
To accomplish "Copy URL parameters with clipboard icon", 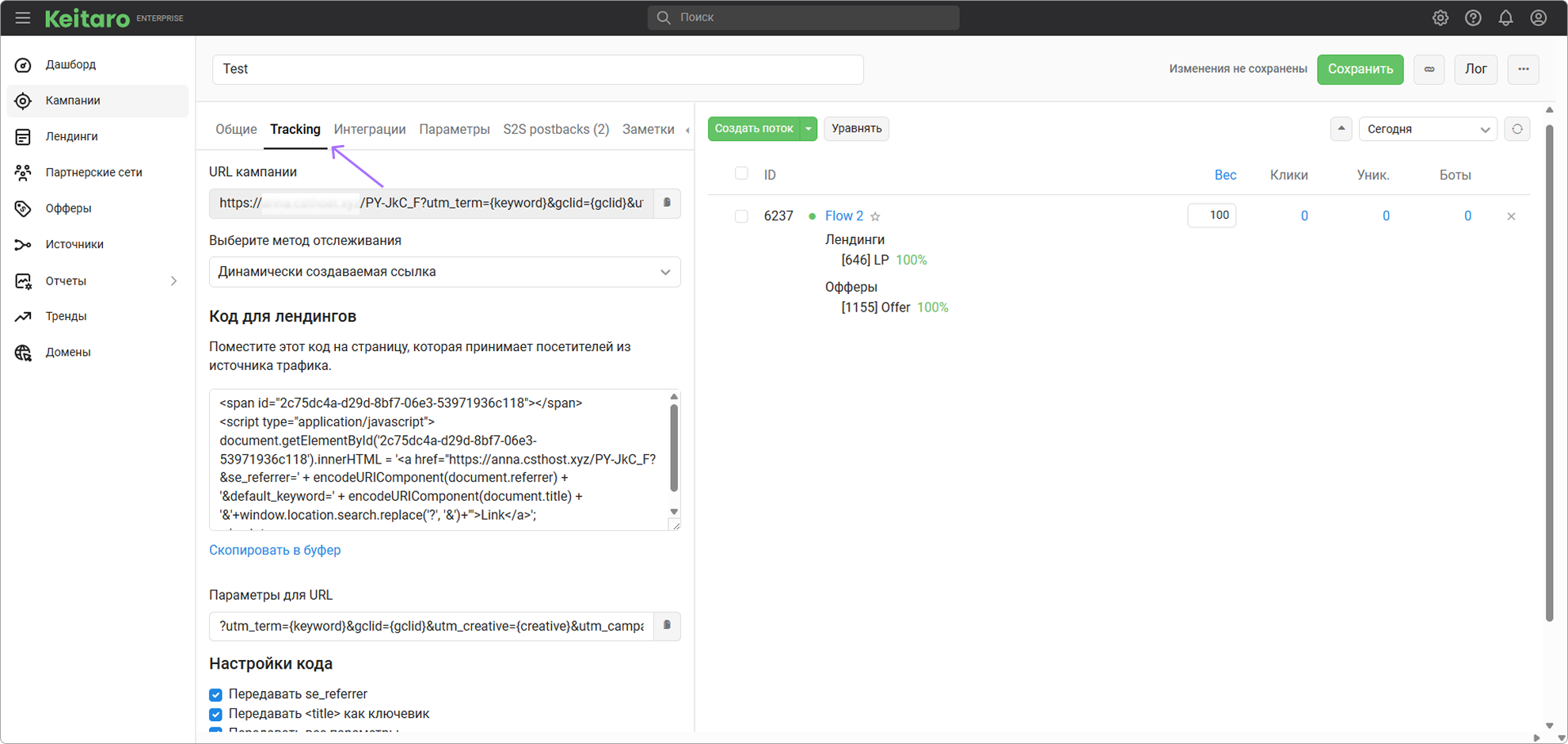I will pyautogui.click(x=667, y=626).
